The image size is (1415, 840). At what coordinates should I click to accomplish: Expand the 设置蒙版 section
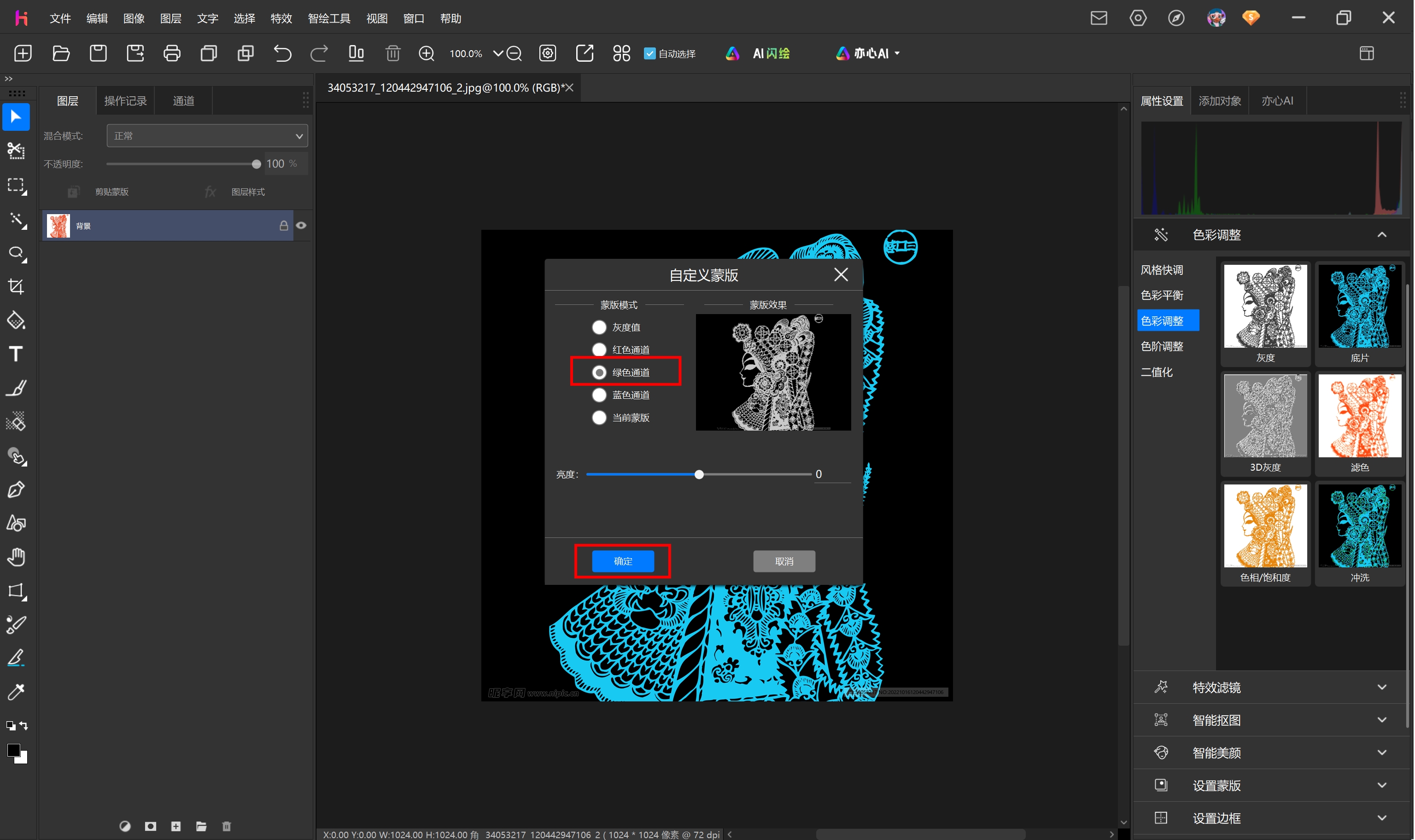pyautogui.click(x=1382, y=786)
